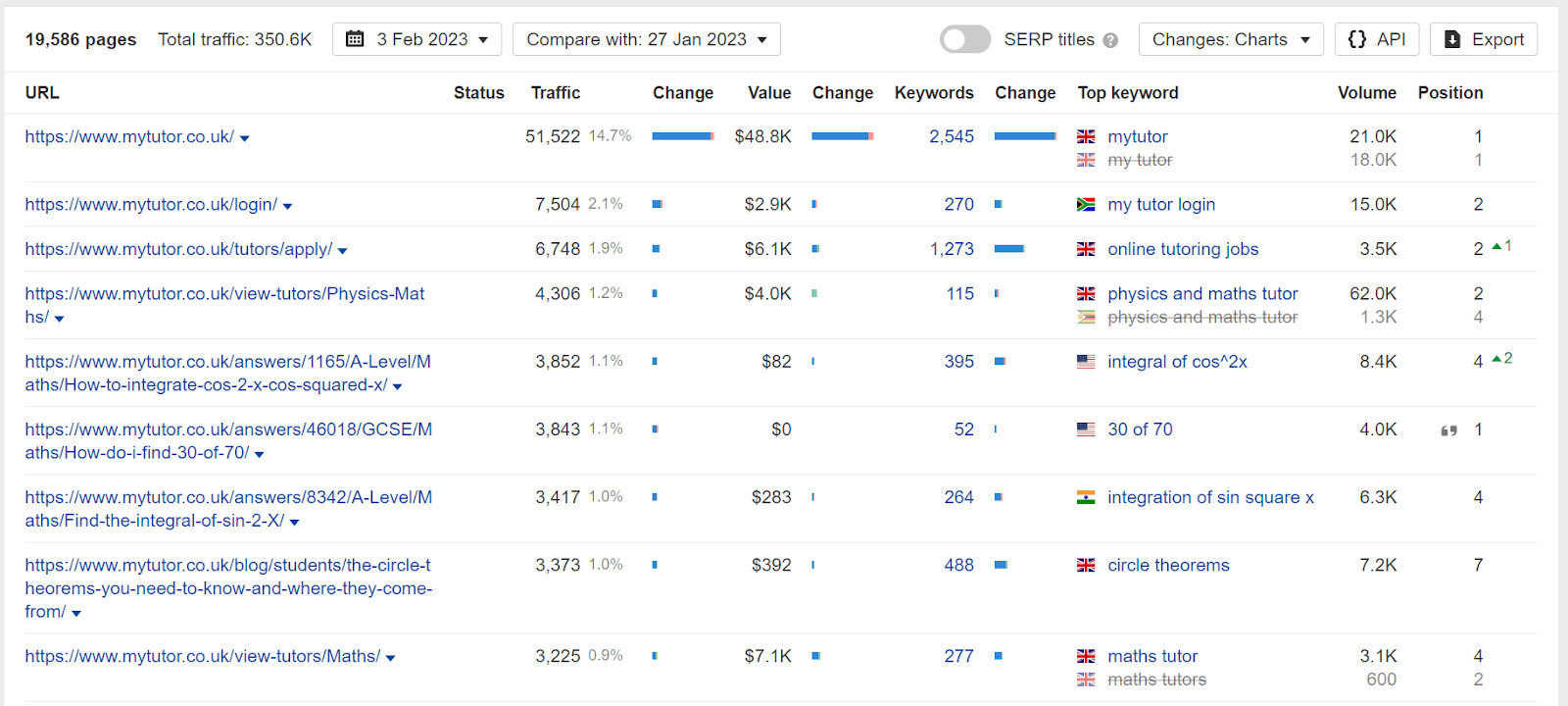Screen dimensions: 1568x706
Task: Click the UK flag beside the non-struck physics and maths tutor keyword
Action: point(1086,293)
